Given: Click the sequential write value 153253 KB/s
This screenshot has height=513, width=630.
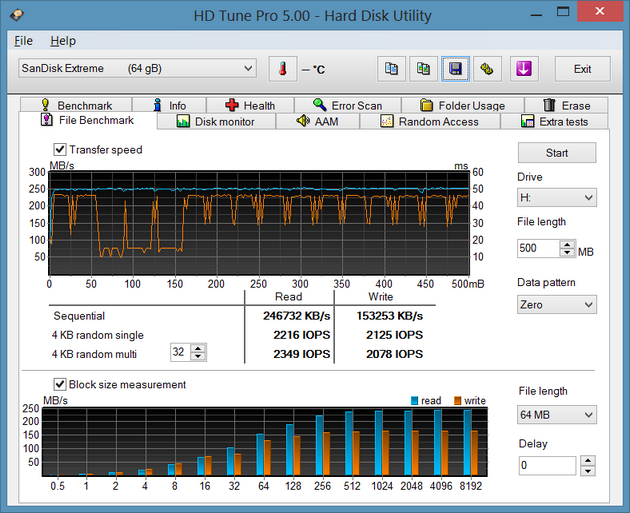Looking at the screenshot, I should (x=390, y=316).
